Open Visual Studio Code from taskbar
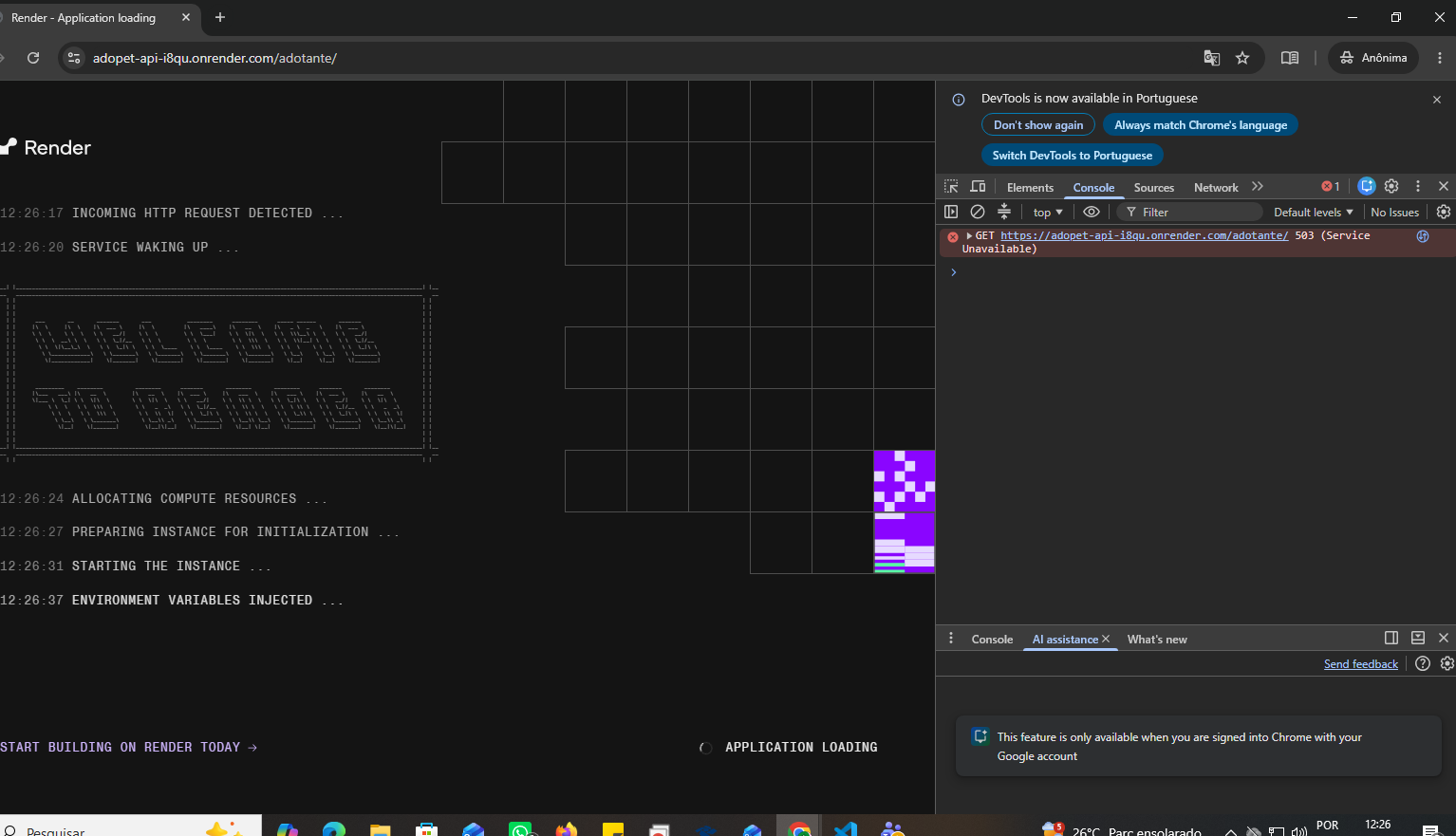1456x836 pixels. pyautogui.click(x=846, y=829)
